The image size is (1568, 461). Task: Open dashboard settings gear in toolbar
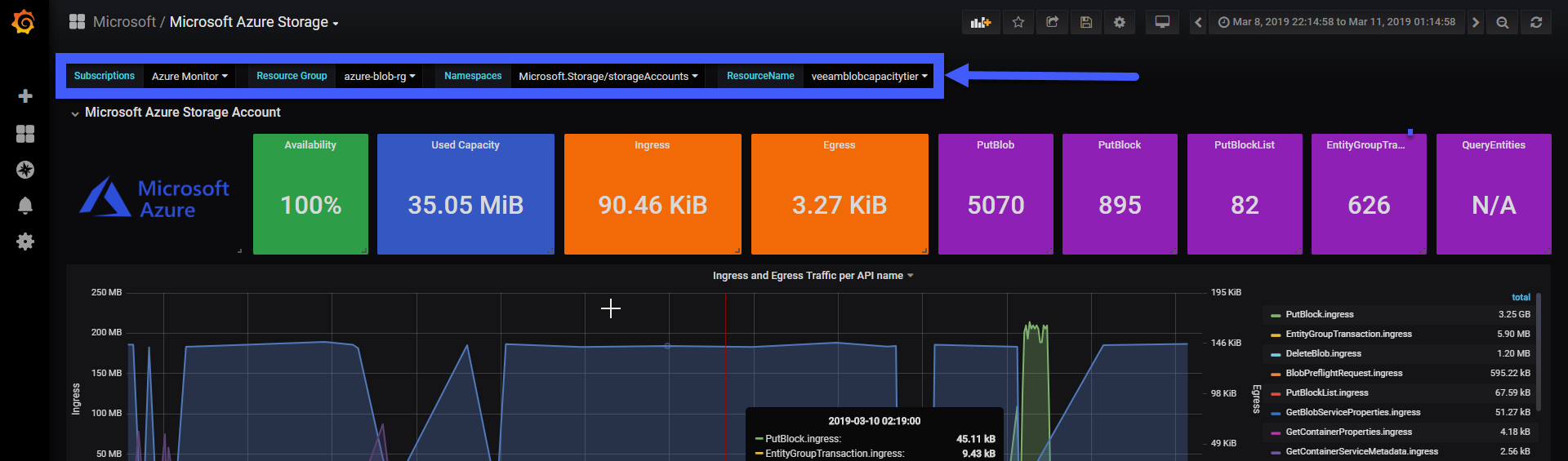[x=1120, y=22]
